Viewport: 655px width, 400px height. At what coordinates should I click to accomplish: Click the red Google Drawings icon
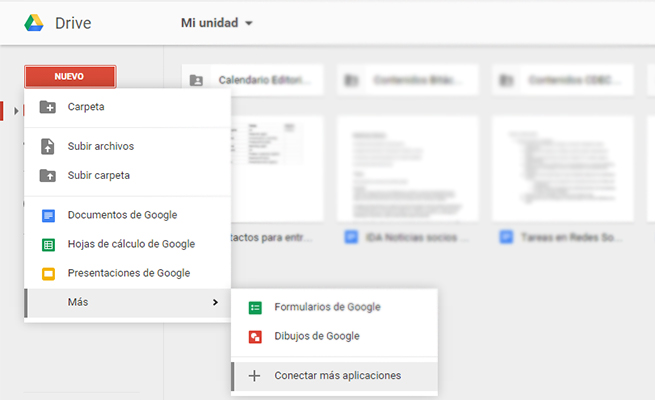(255, 337)
